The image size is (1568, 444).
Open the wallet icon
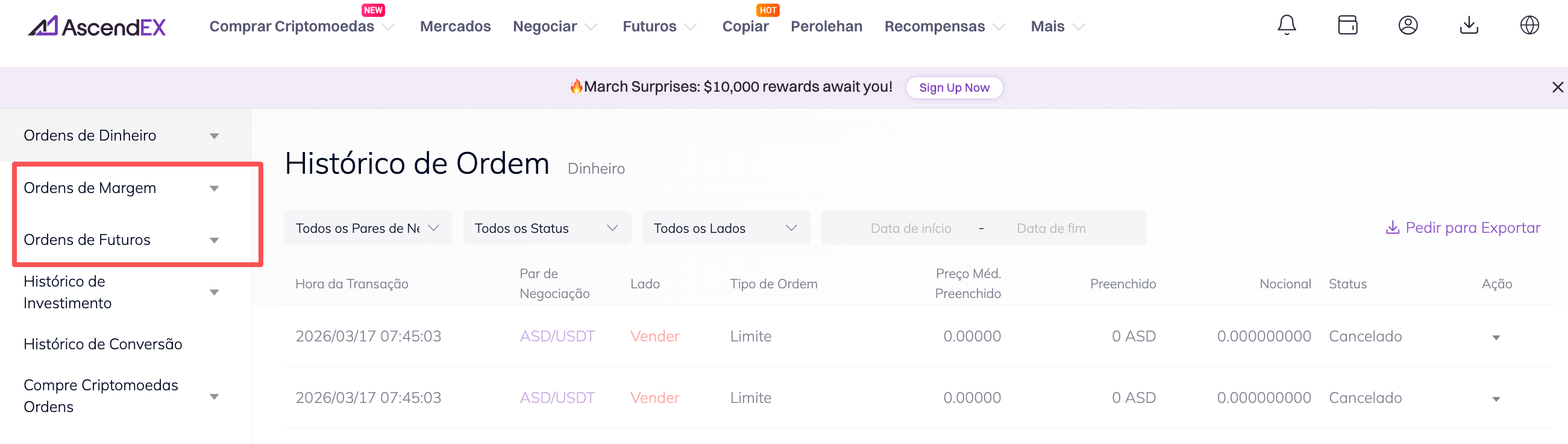1347,25
